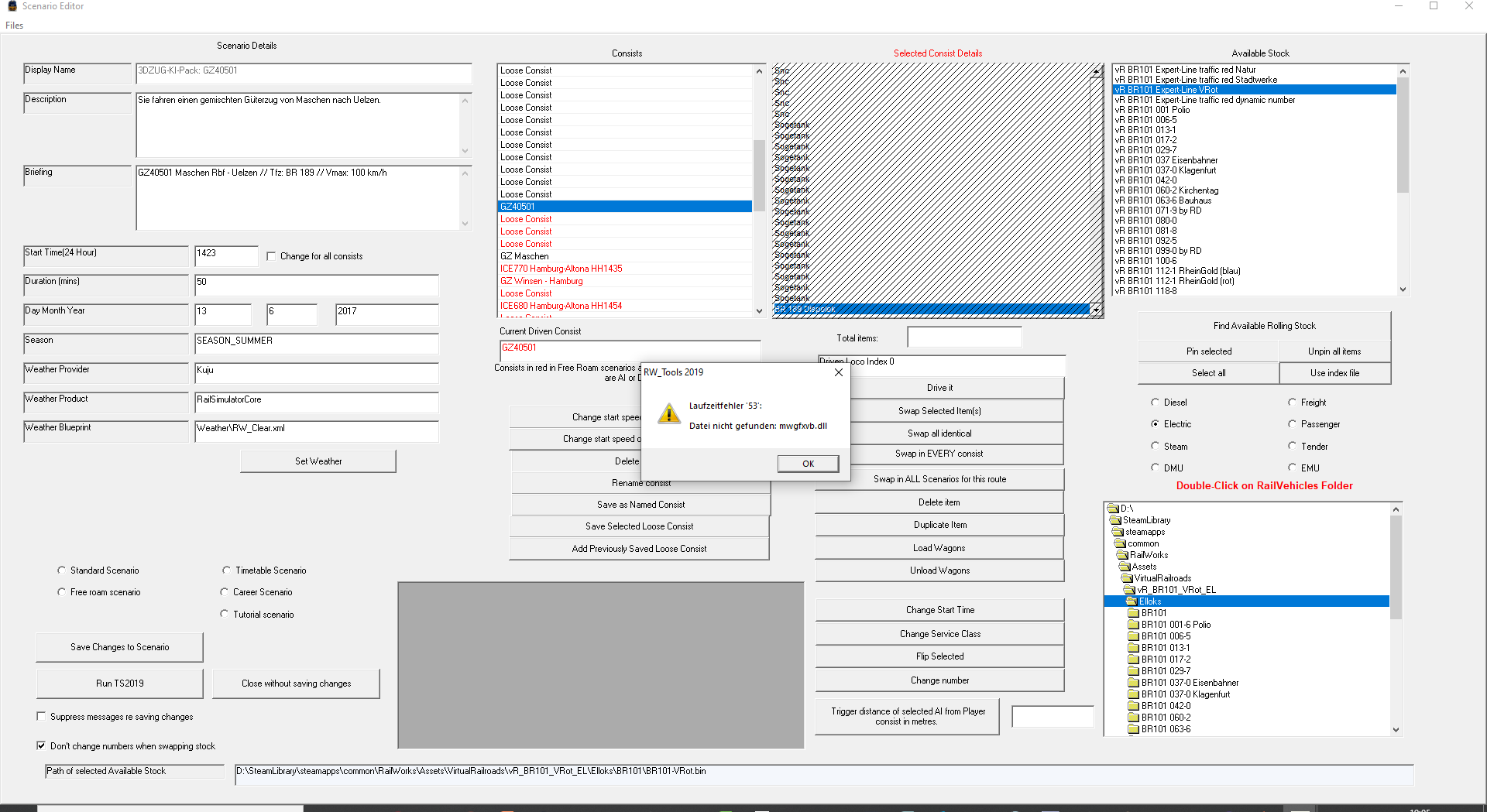The width and height of the screenshot is (1487, 812).
Task: Close the RW_Tools 2019 error dialog
Action: [838, 372]
